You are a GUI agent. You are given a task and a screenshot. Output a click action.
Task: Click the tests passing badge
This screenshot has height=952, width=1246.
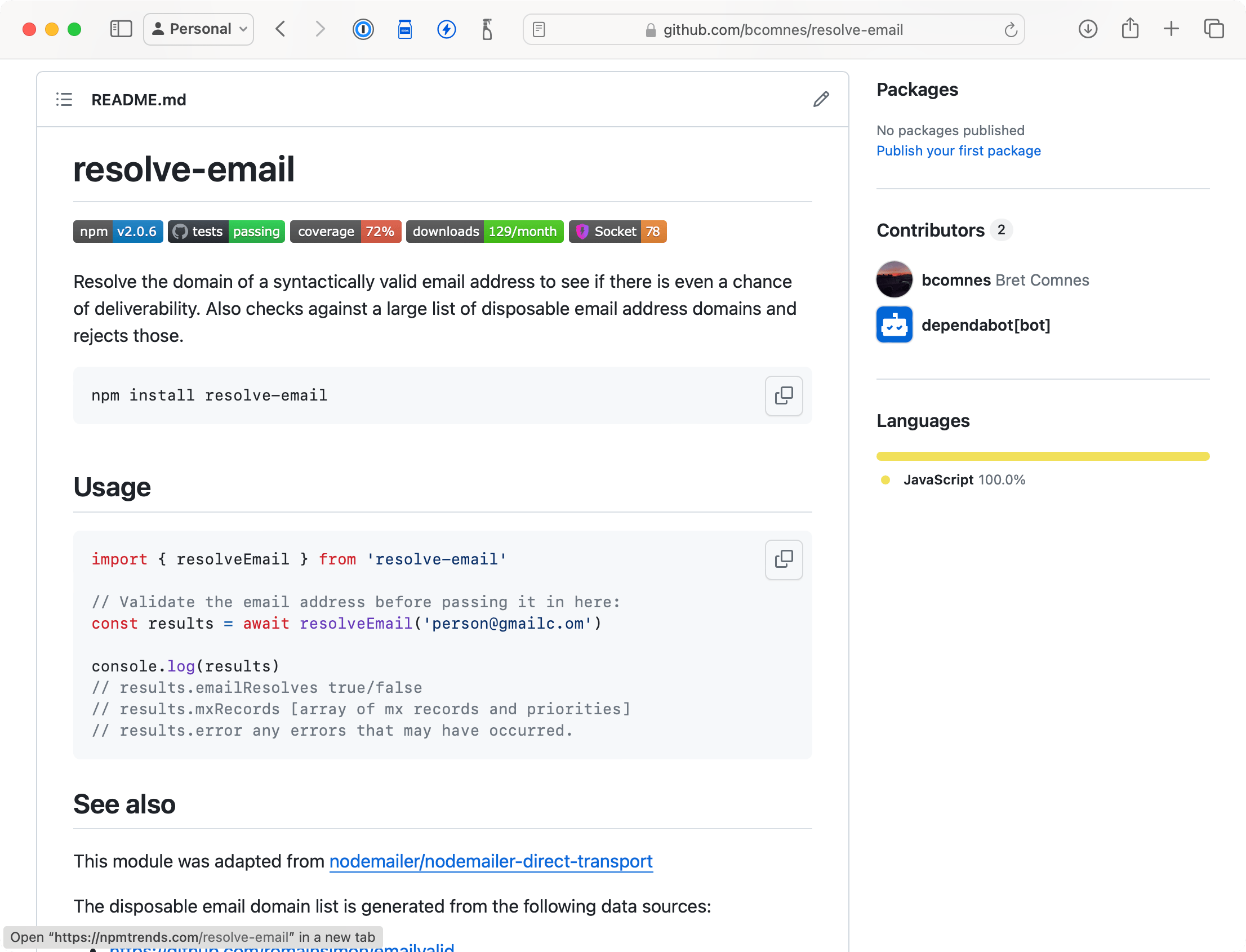[x=226, y=232]
